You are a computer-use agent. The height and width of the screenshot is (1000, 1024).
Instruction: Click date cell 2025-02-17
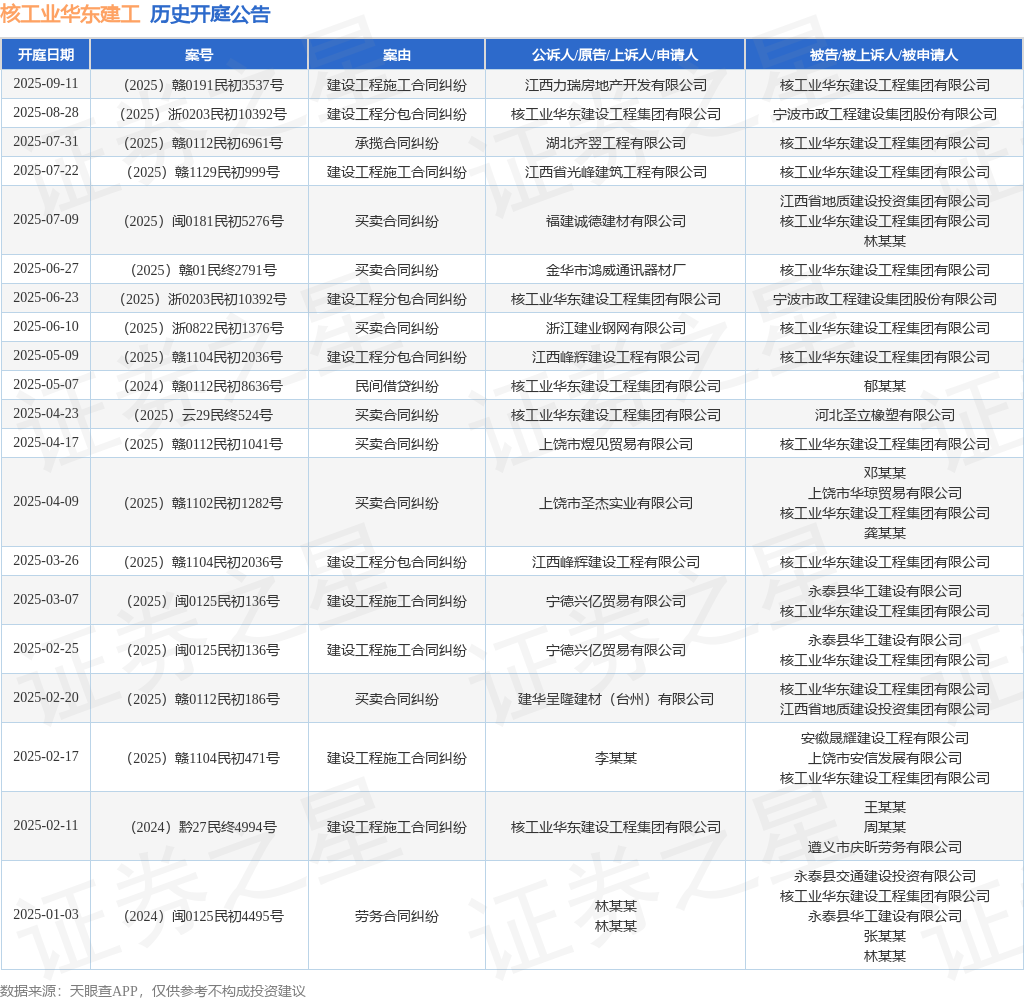[46, 756]
